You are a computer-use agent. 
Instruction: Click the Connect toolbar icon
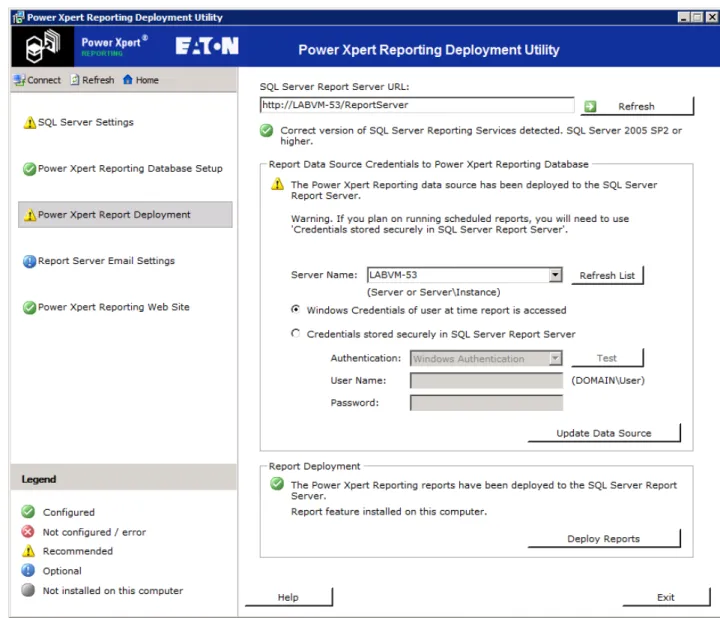[x=19, y=80]
